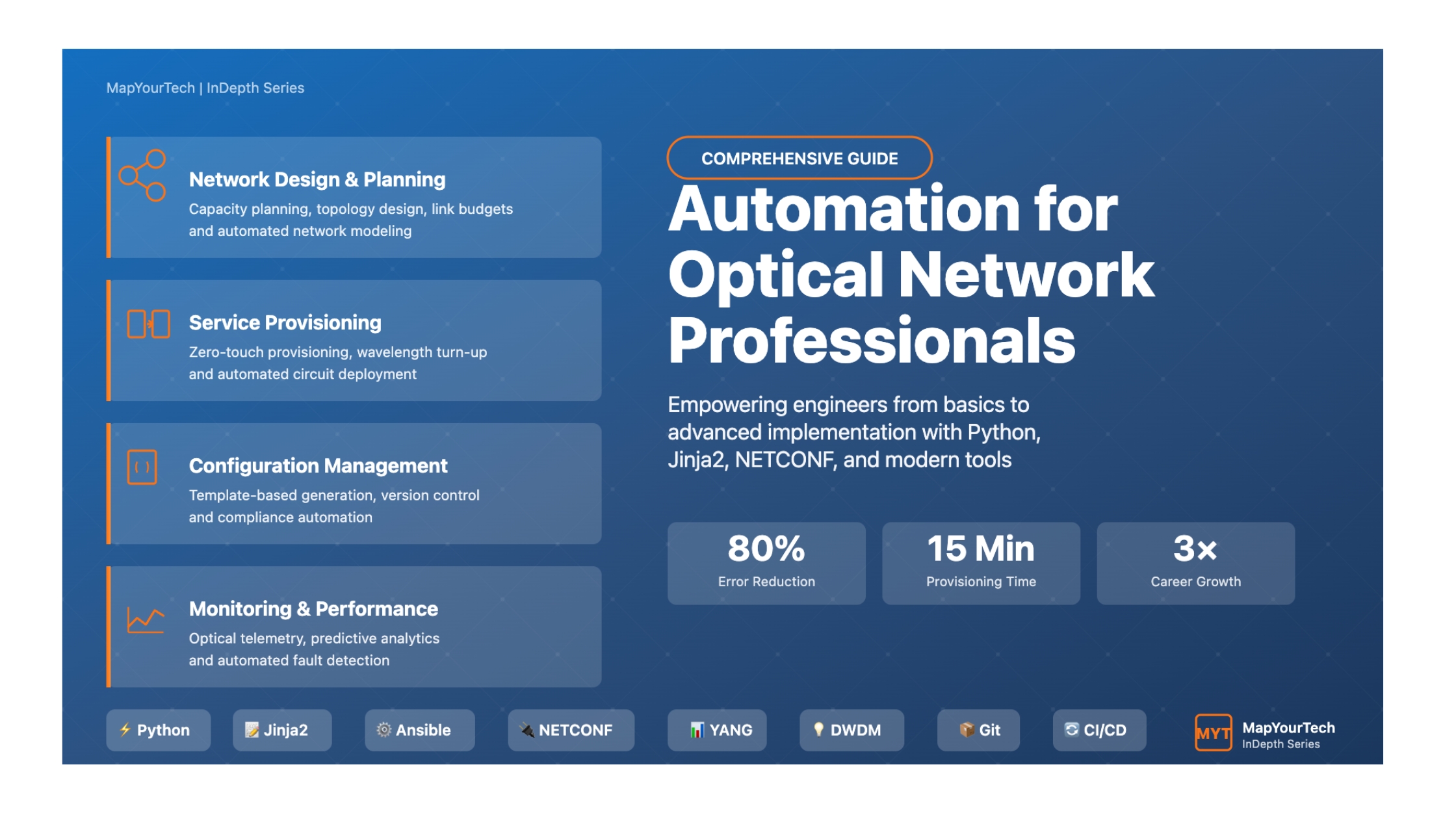Click the Configuration Management heading

point(318,465)
